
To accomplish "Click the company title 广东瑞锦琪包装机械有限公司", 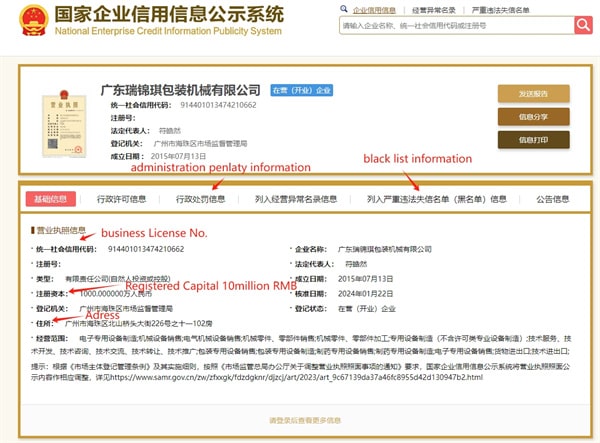I will click(x=180, y=90).
